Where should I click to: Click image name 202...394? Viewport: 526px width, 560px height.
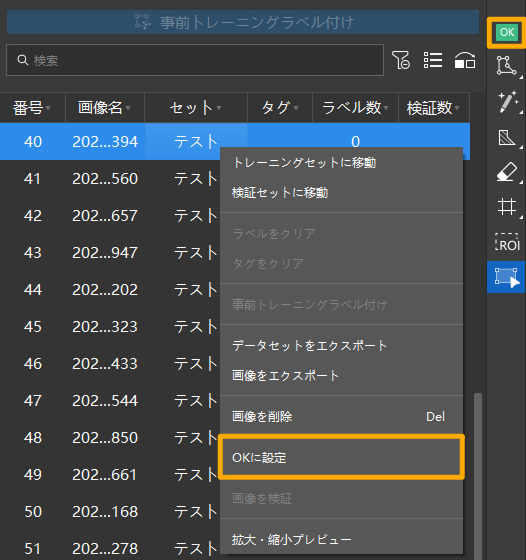105,142
